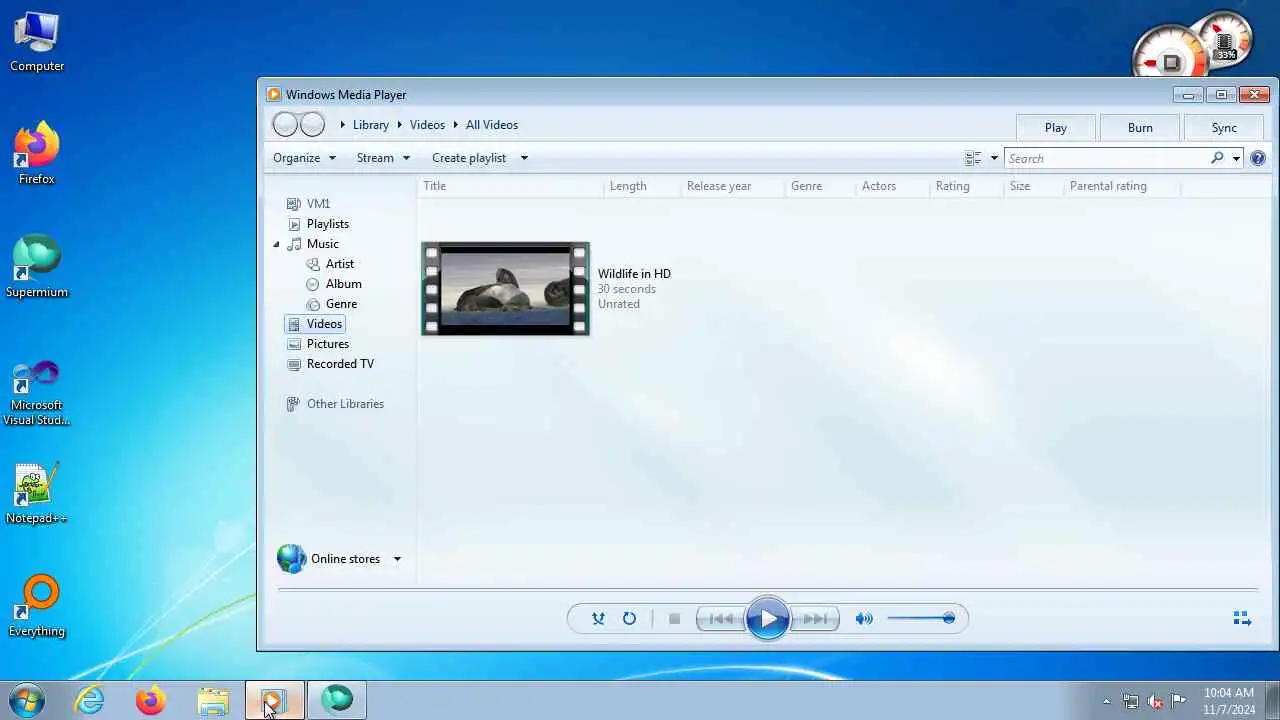The image size is (1280, 720).
Task: Open the Play tab
Action: coord(1056,127)
